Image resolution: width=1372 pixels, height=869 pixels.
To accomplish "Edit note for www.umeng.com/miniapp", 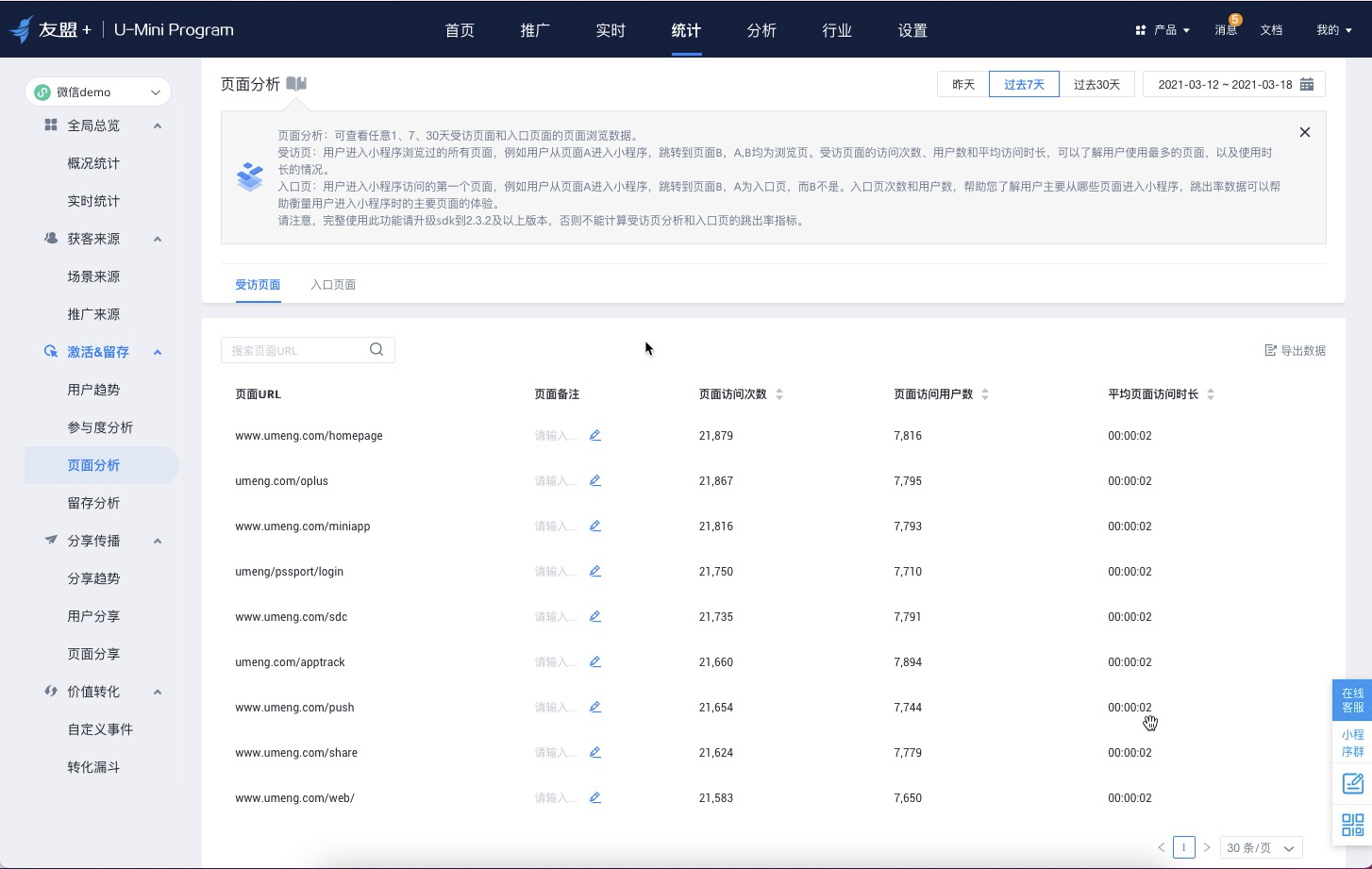I will [595, 526].
